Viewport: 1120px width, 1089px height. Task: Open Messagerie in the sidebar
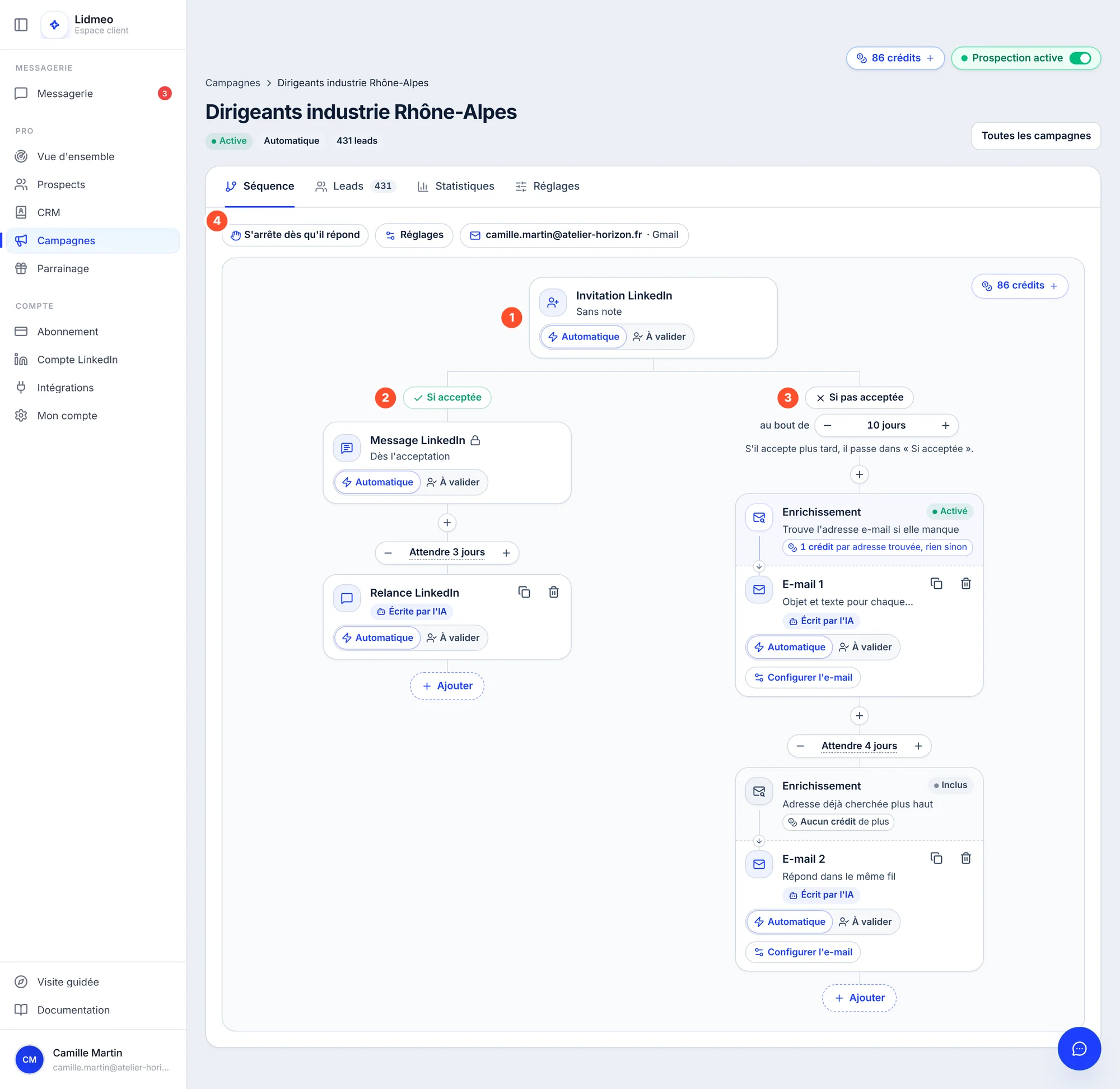(92, 93)
